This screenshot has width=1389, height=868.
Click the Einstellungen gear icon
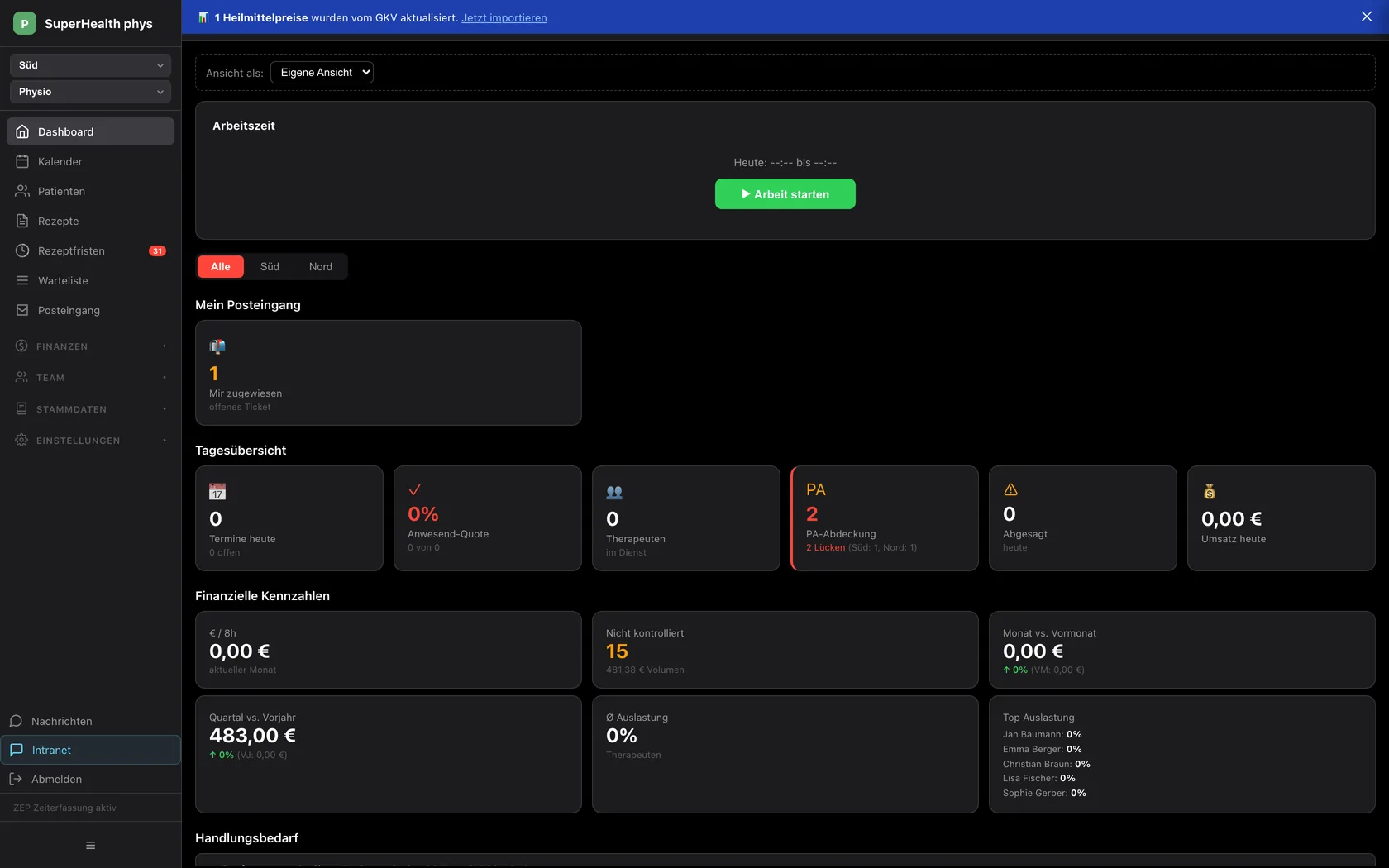tap(21, 440)
